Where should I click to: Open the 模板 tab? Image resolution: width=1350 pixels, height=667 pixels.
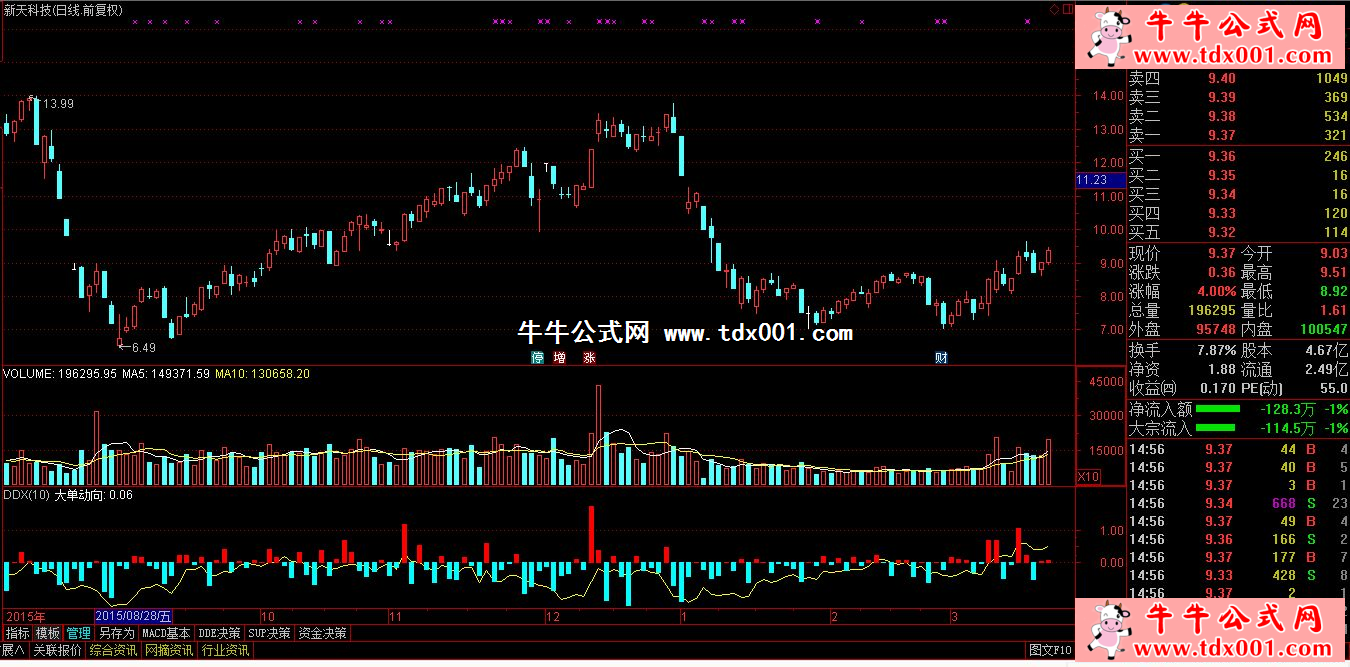click(48, 633)
